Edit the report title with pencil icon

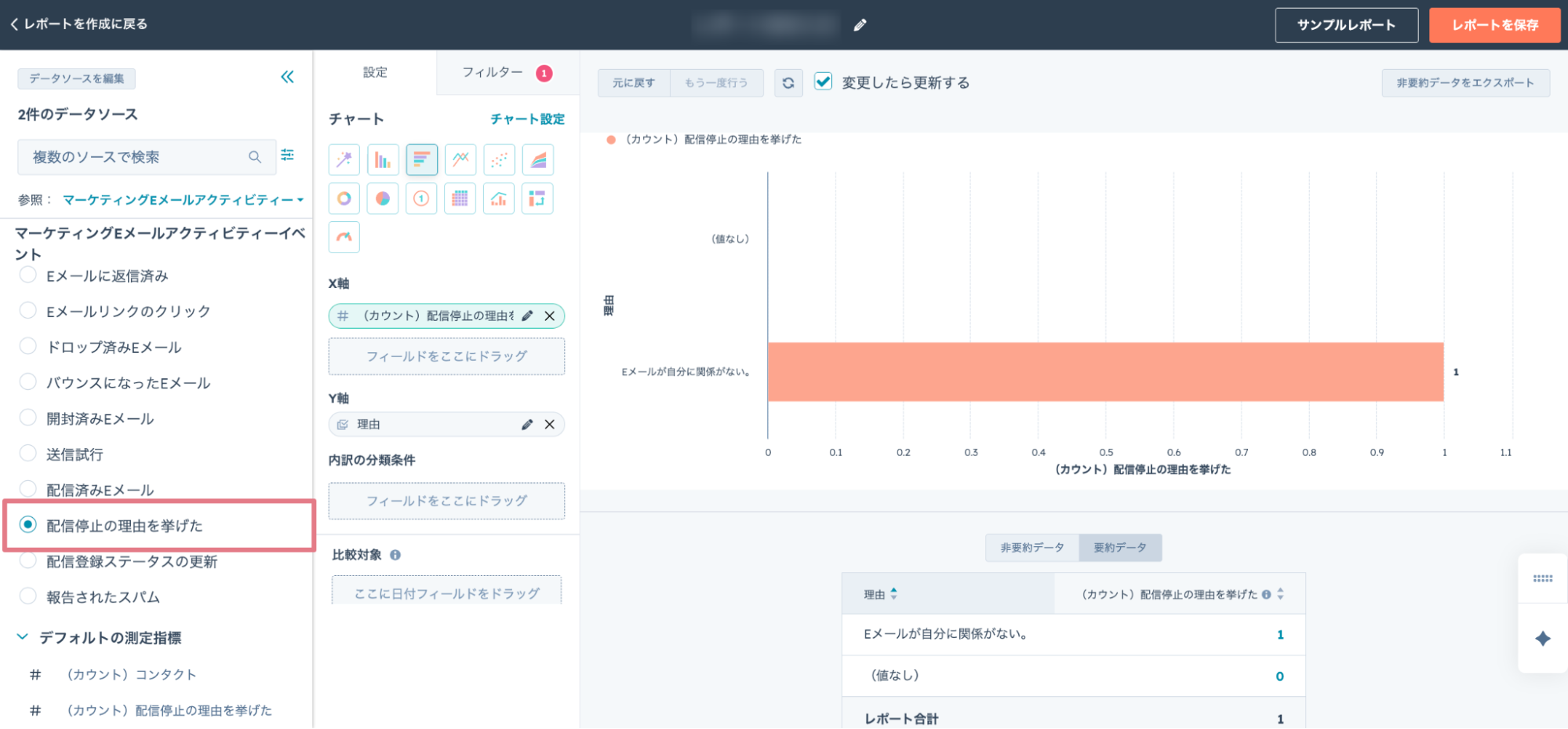[860, 25]
